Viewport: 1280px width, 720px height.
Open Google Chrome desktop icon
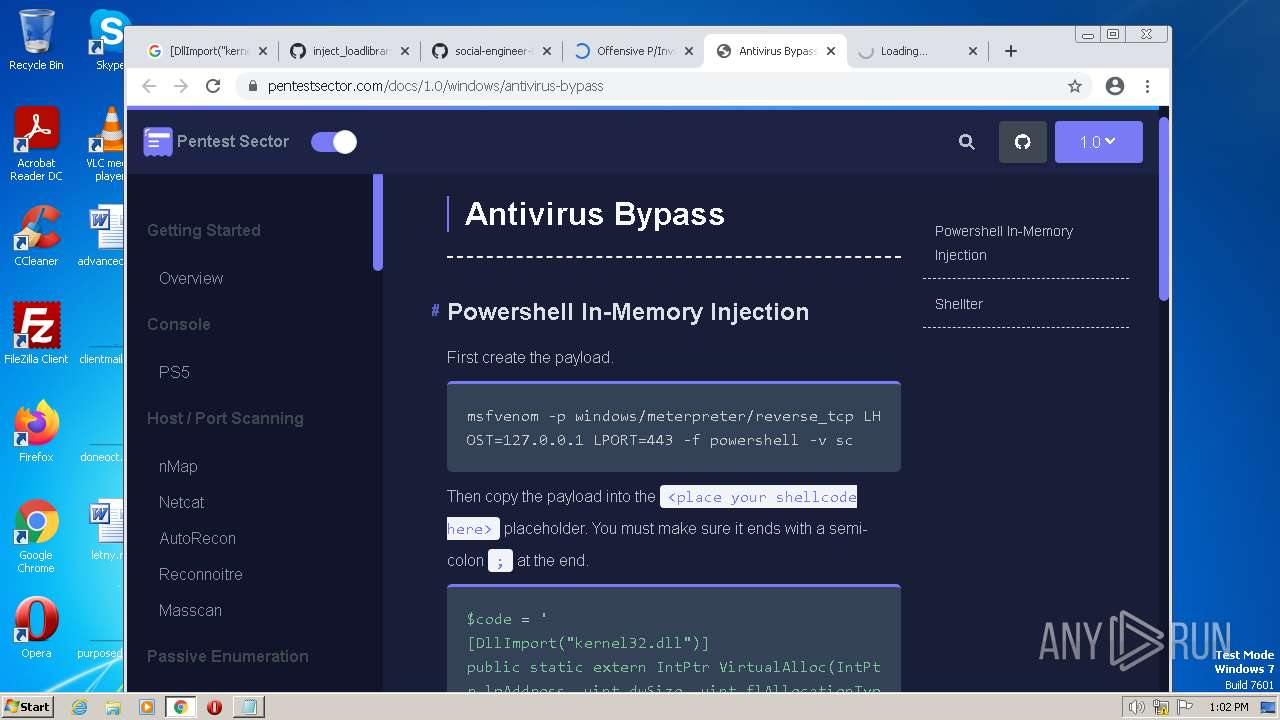36,536
